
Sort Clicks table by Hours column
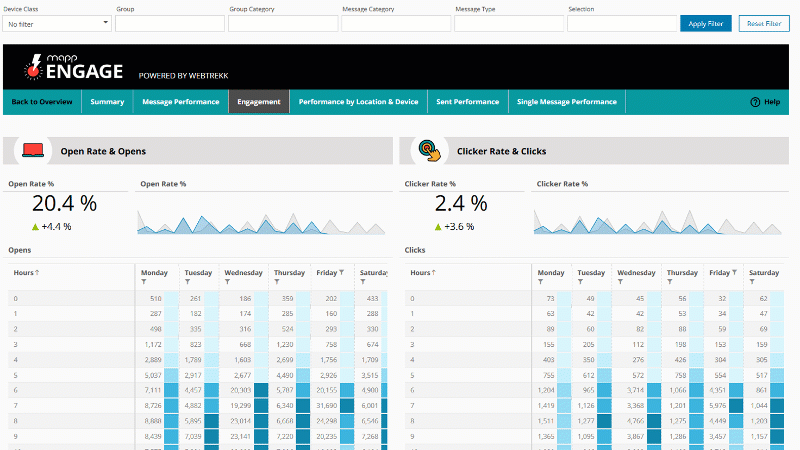click(x=424, y=272)
